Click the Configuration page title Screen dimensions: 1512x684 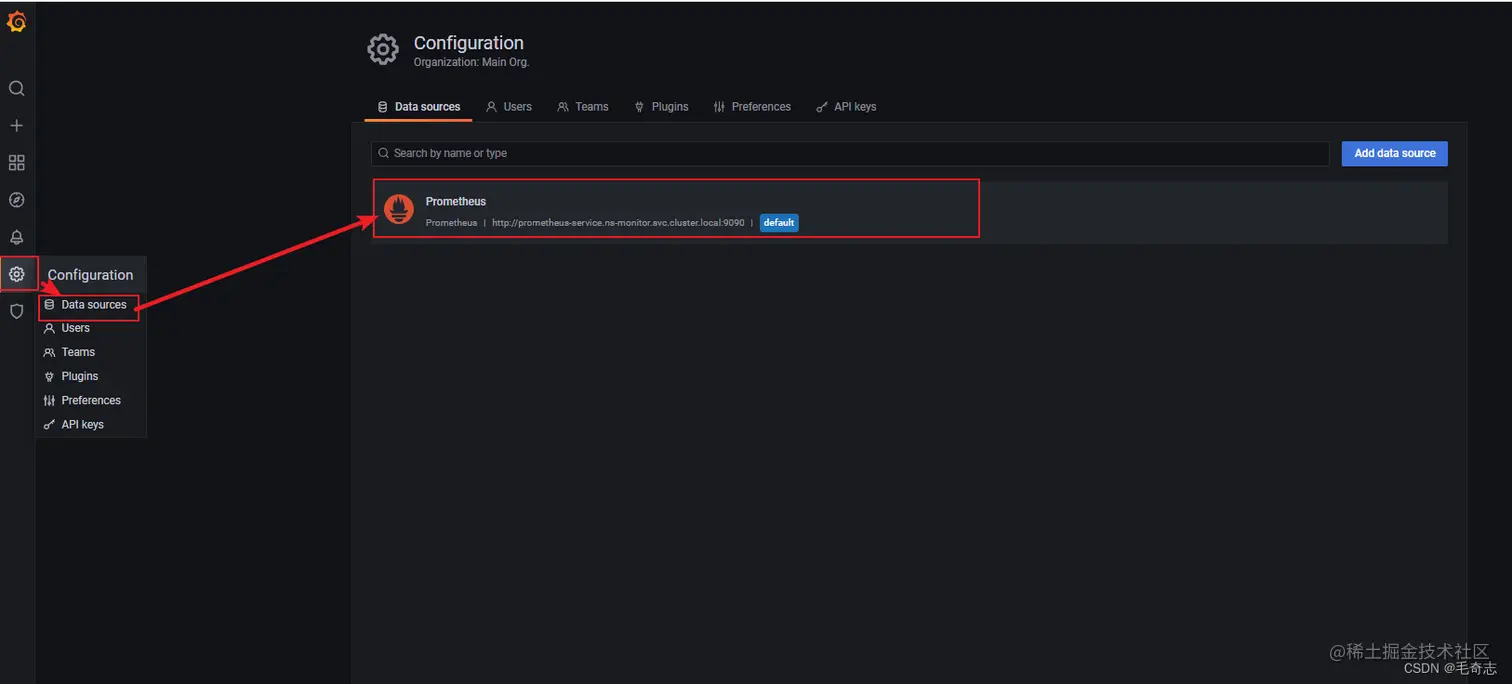click(469, 43)
